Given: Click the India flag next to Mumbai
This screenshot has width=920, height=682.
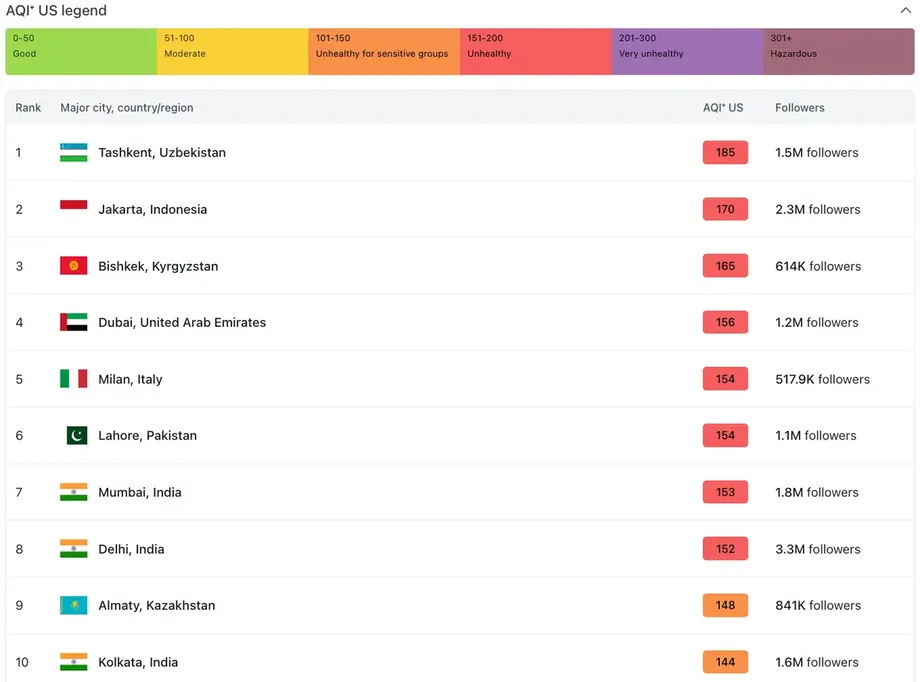Looking at the screenshot, I should (x=73, y=492).
